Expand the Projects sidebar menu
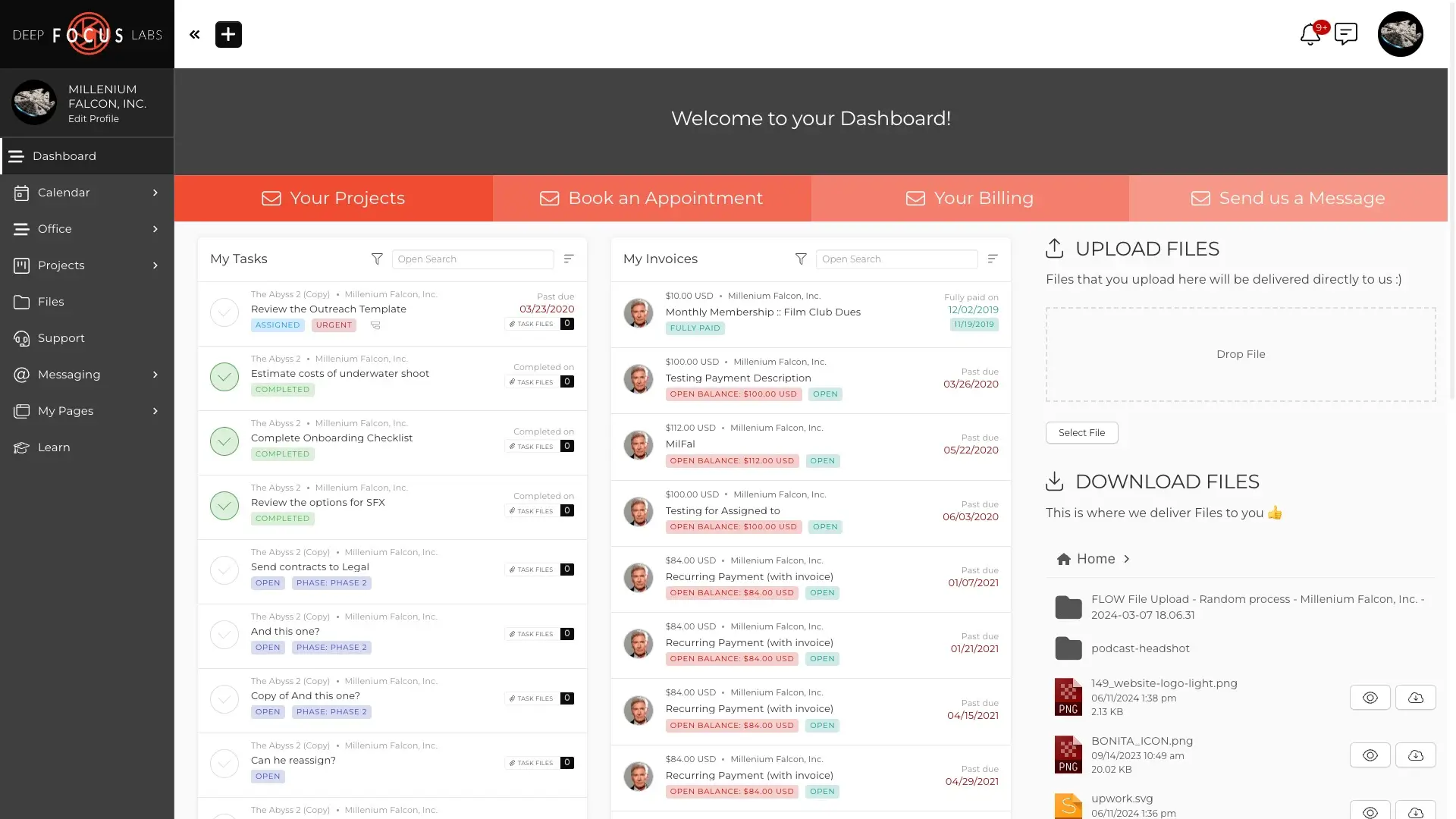Image resolution: width=1456 pixels, height=819 pixels. [61, 265]
